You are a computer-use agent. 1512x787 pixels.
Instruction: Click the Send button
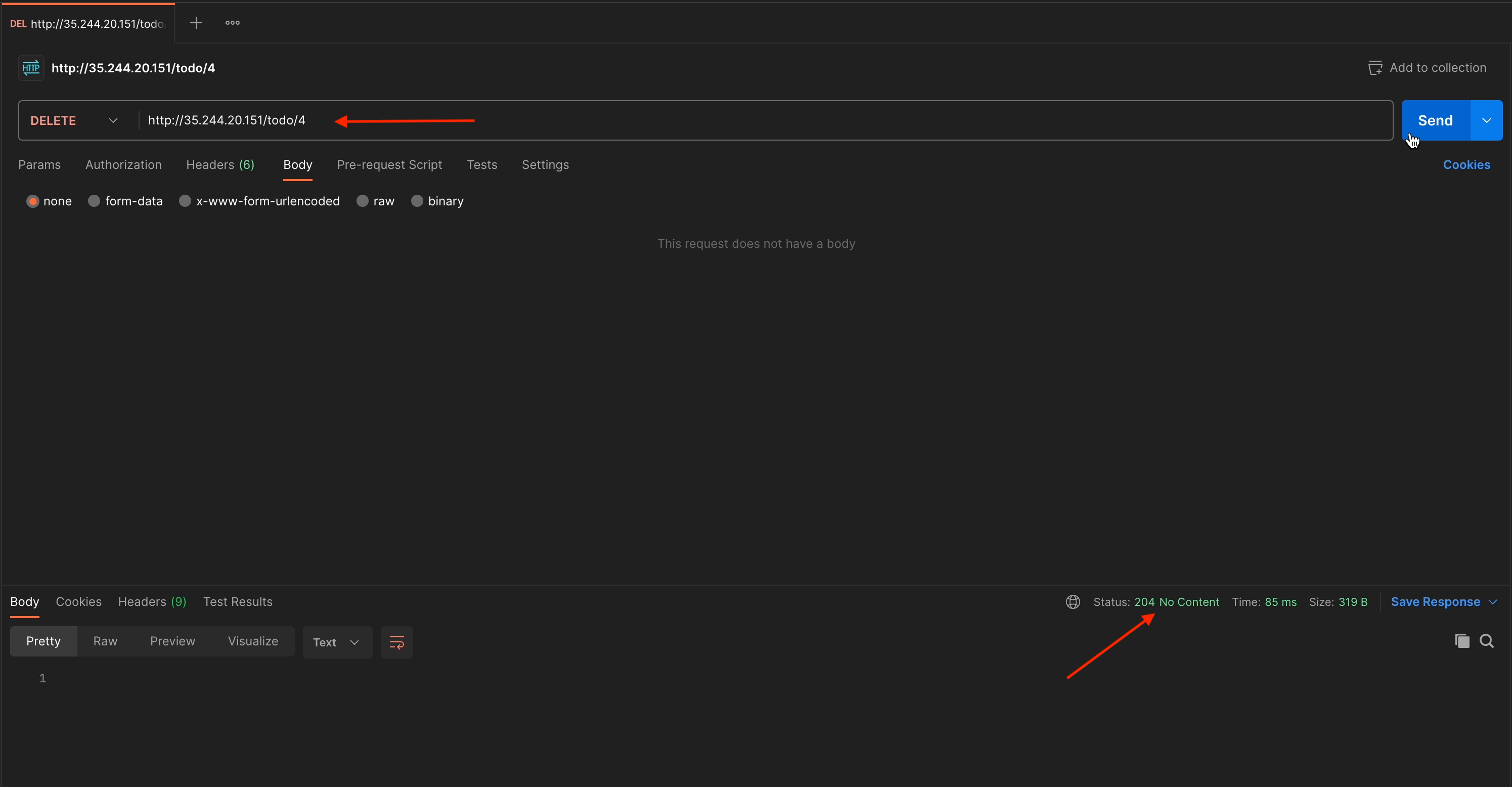pyautogui.click(x=1435, y=120)
